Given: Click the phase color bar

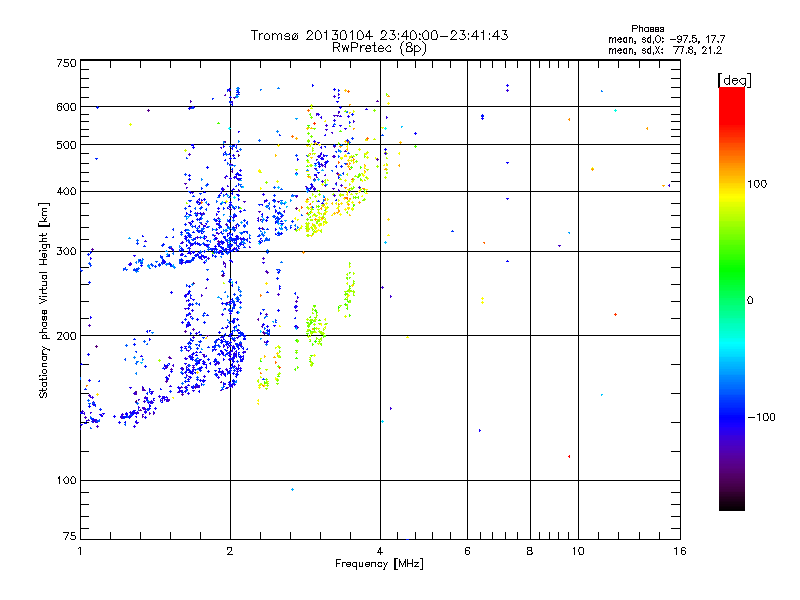Looking at the screenshot, I should [x=732, y=298].
